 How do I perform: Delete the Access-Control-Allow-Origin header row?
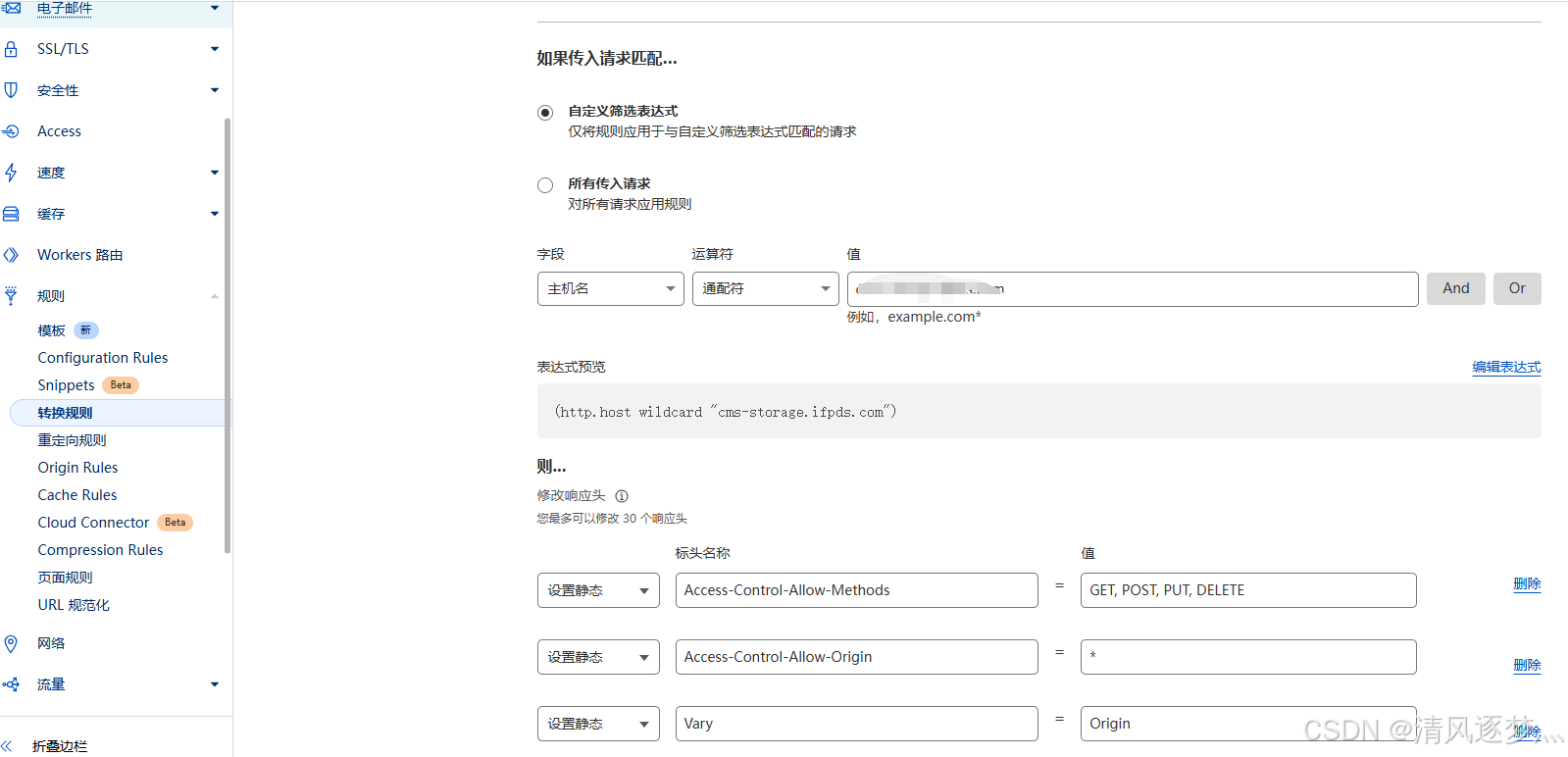[x=1527, y=666]
